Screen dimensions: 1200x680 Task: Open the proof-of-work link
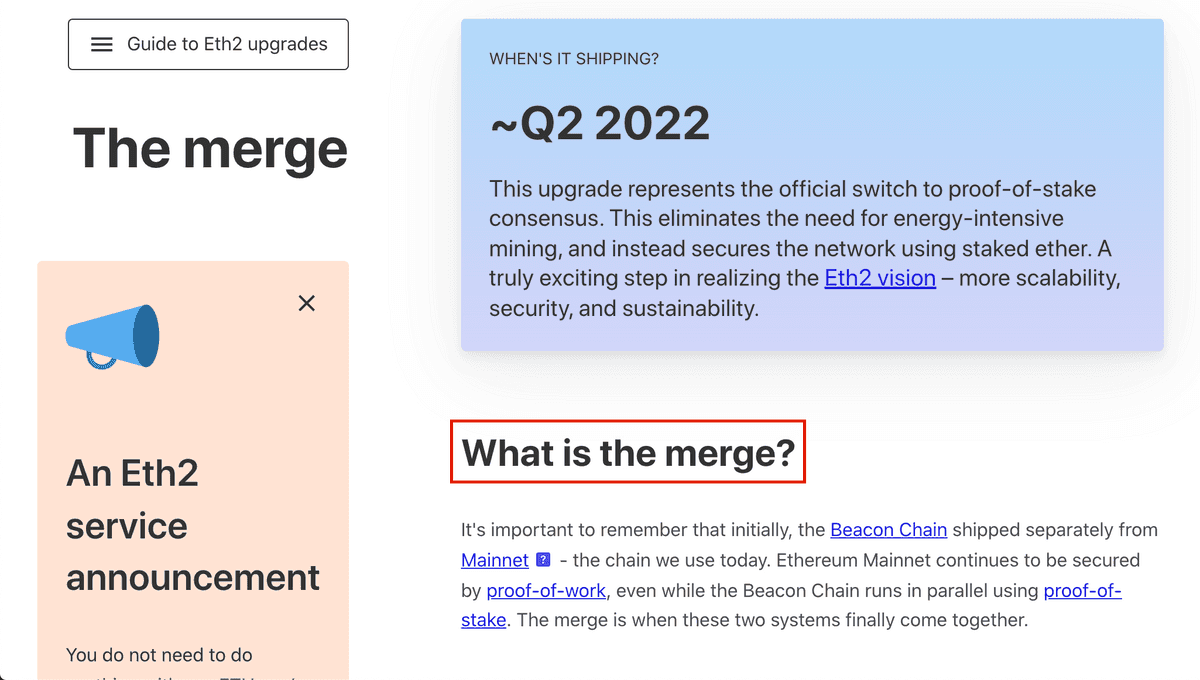click(546, 590)
